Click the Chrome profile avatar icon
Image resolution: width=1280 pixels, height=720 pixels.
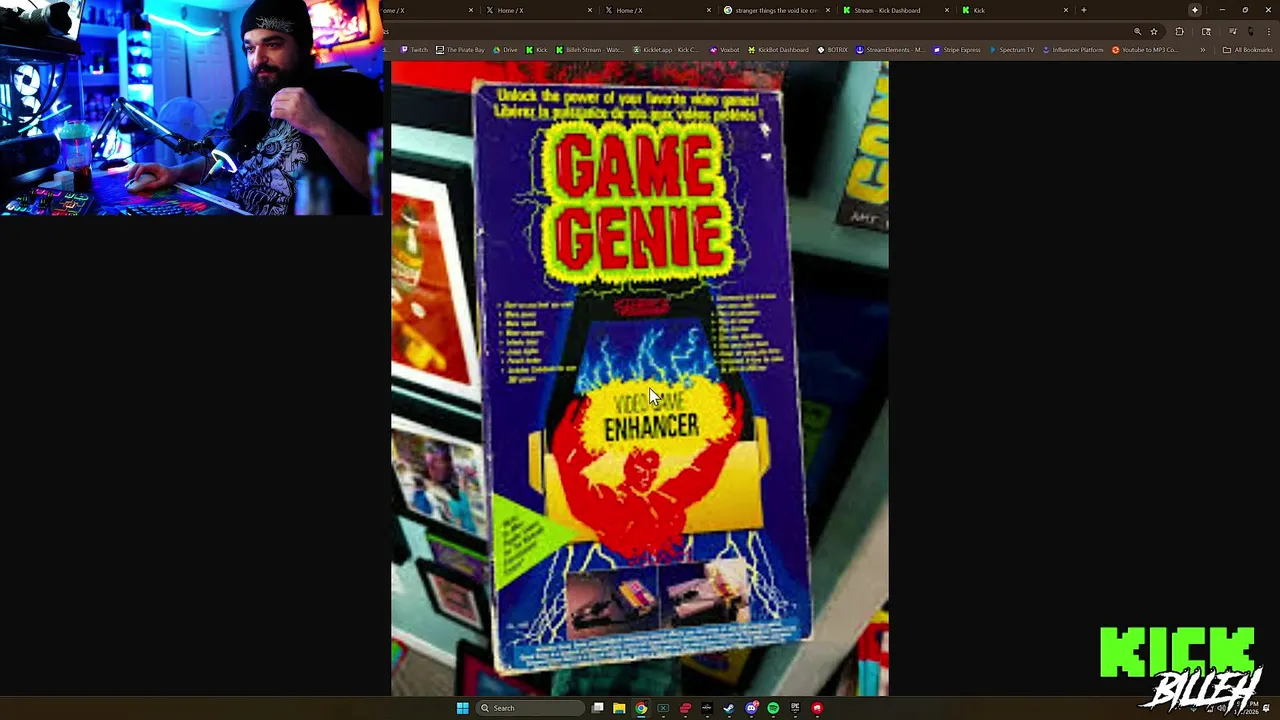(x=1250, y=31)
